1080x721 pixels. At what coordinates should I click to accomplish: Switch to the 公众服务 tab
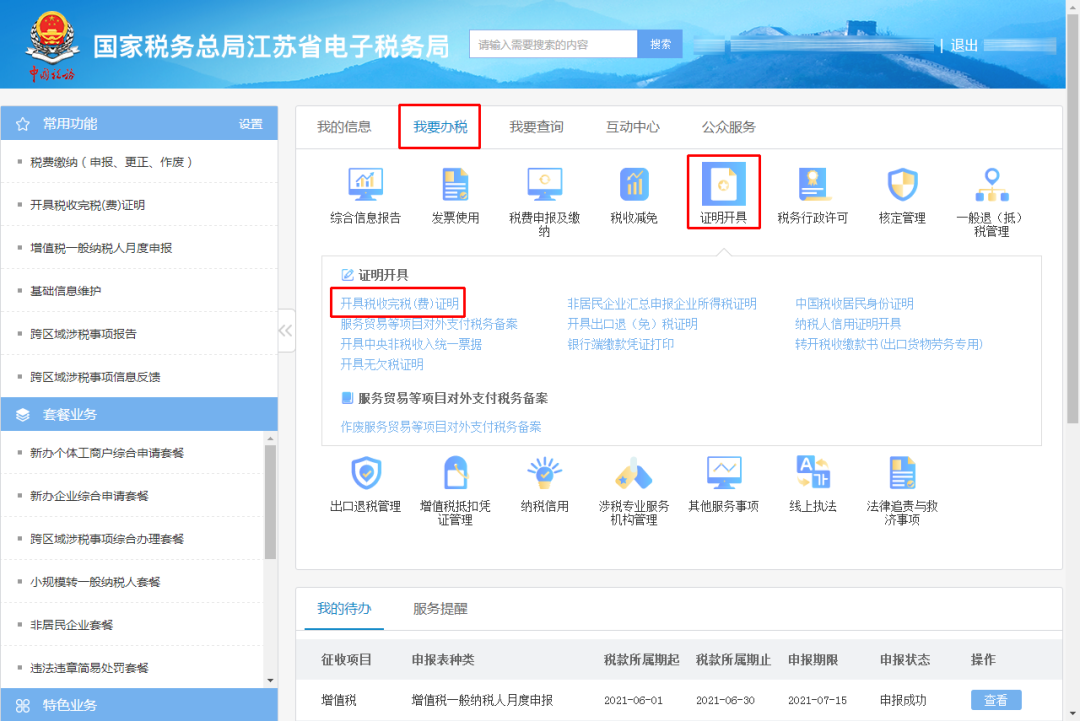pyautogui.click(x=729, y=127)
